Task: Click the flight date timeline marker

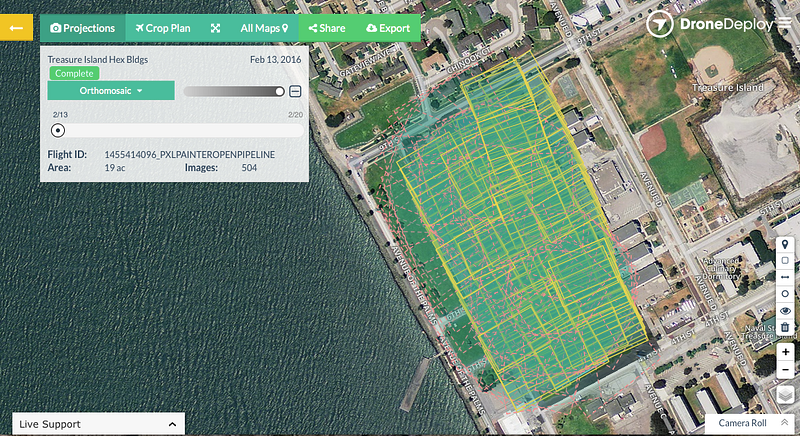Action: (x=58, y=129)
